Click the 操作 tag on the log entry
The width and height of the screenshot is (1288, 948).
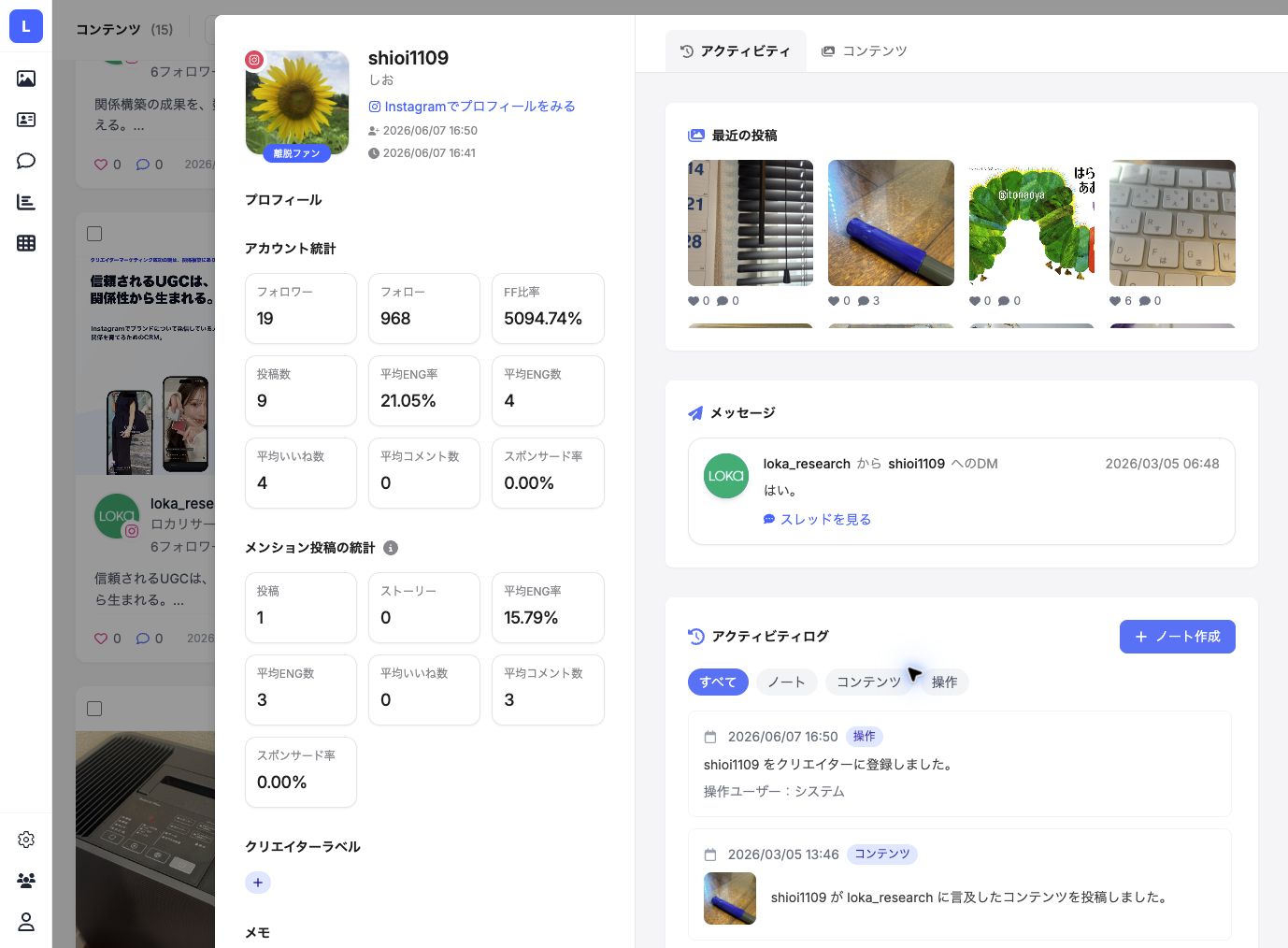(865, 737)
